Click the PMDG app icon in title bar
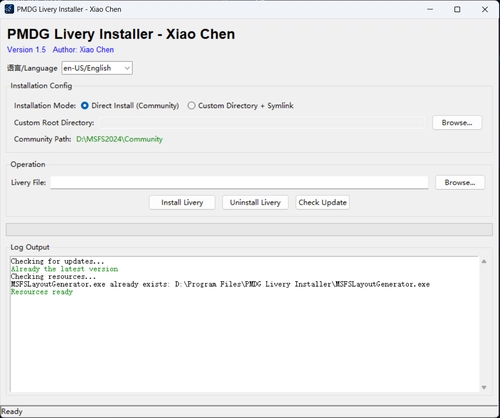The image size is (500, 418). (x=9, y=9)
